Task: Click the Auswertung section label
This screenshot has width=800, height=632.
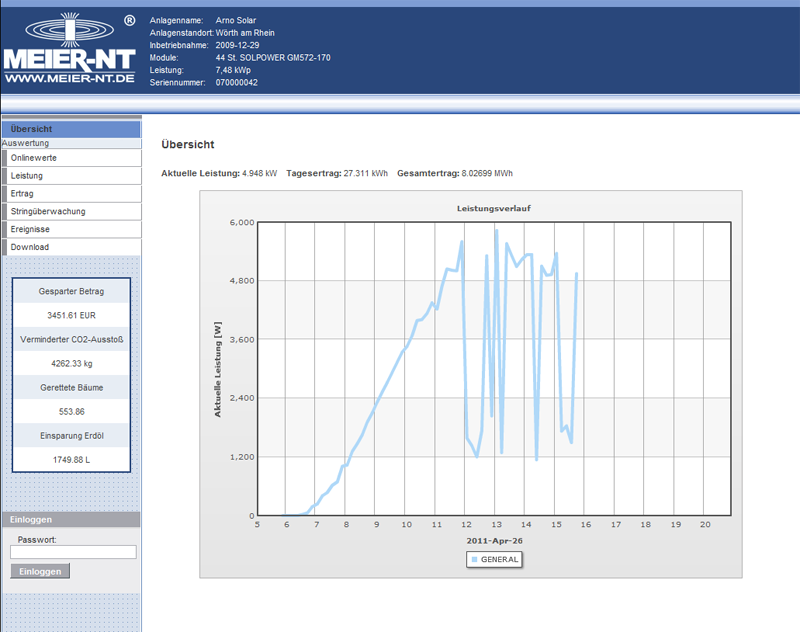Action: pyautogui.click(x=26, y=143)
